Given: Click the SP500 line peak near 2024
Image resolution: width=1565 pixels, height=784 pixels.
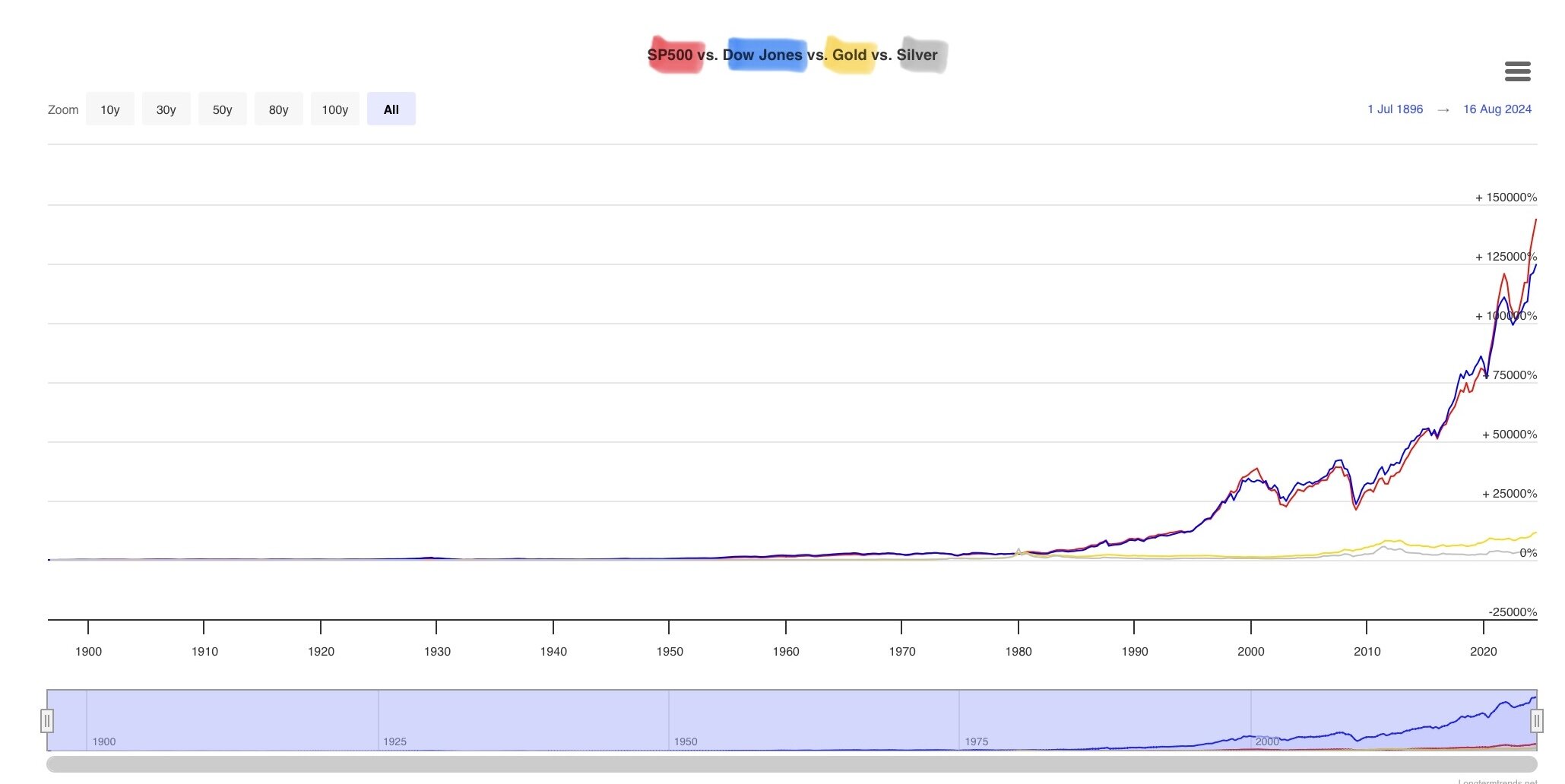Looking at the screenshot, I should (1535, 220).
